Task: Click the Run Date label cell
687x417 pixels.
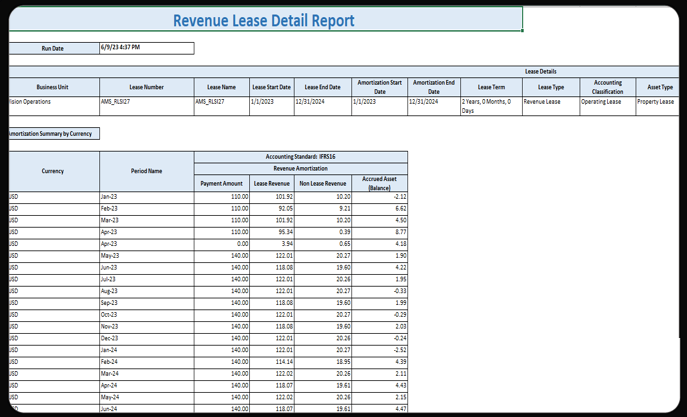Action: coord(53,48)
